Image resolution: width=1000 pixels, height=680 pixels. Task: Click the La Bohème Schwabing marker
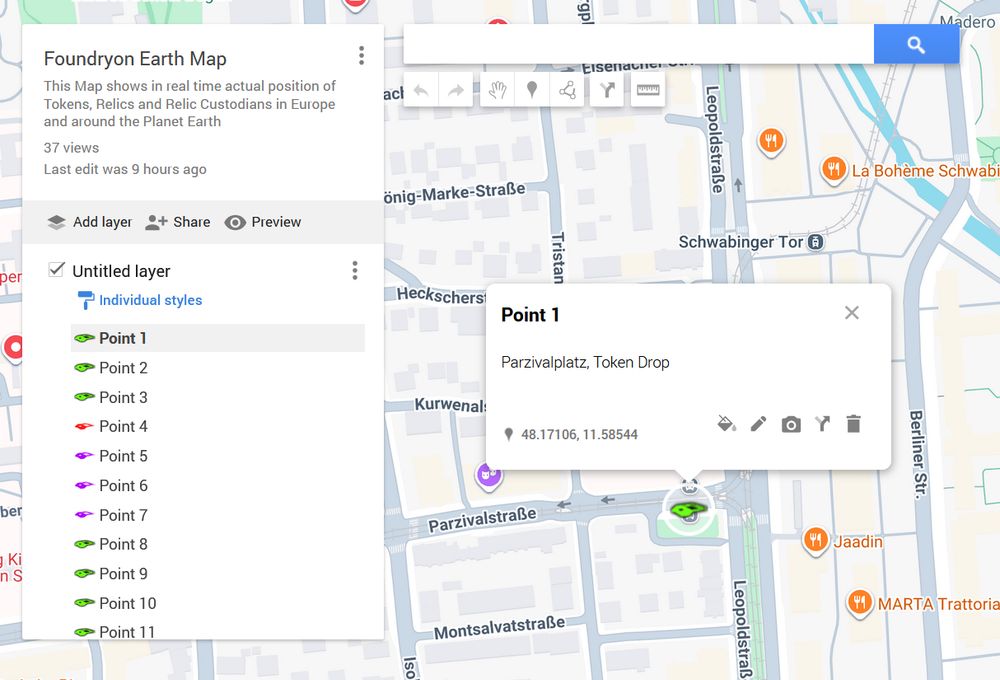point(834,170)
